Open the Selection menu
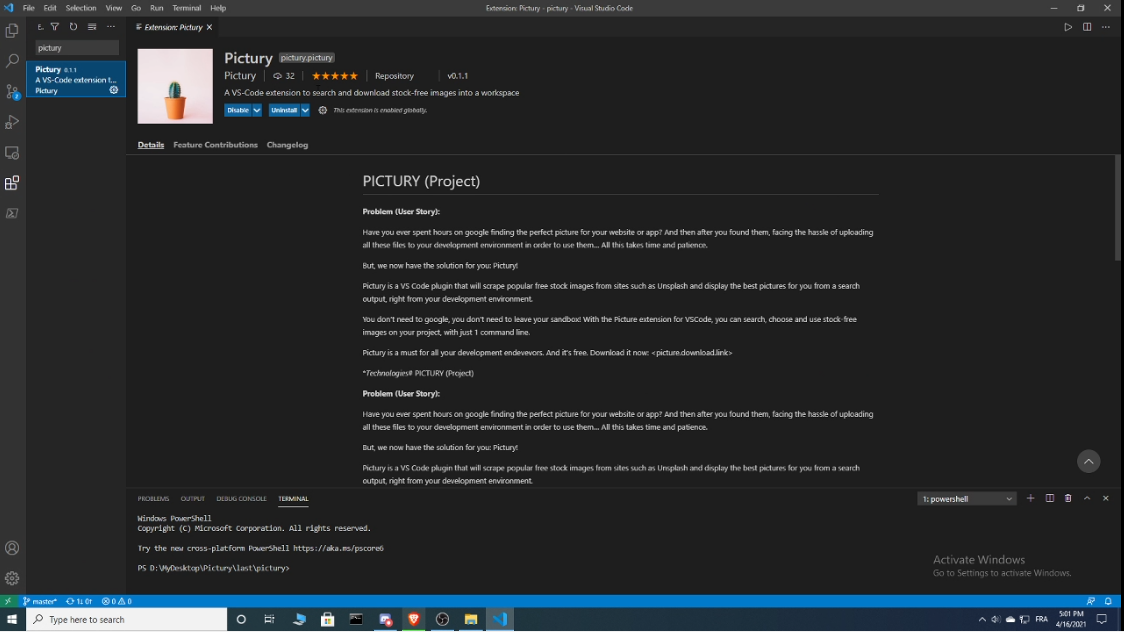 click(81, 8)
